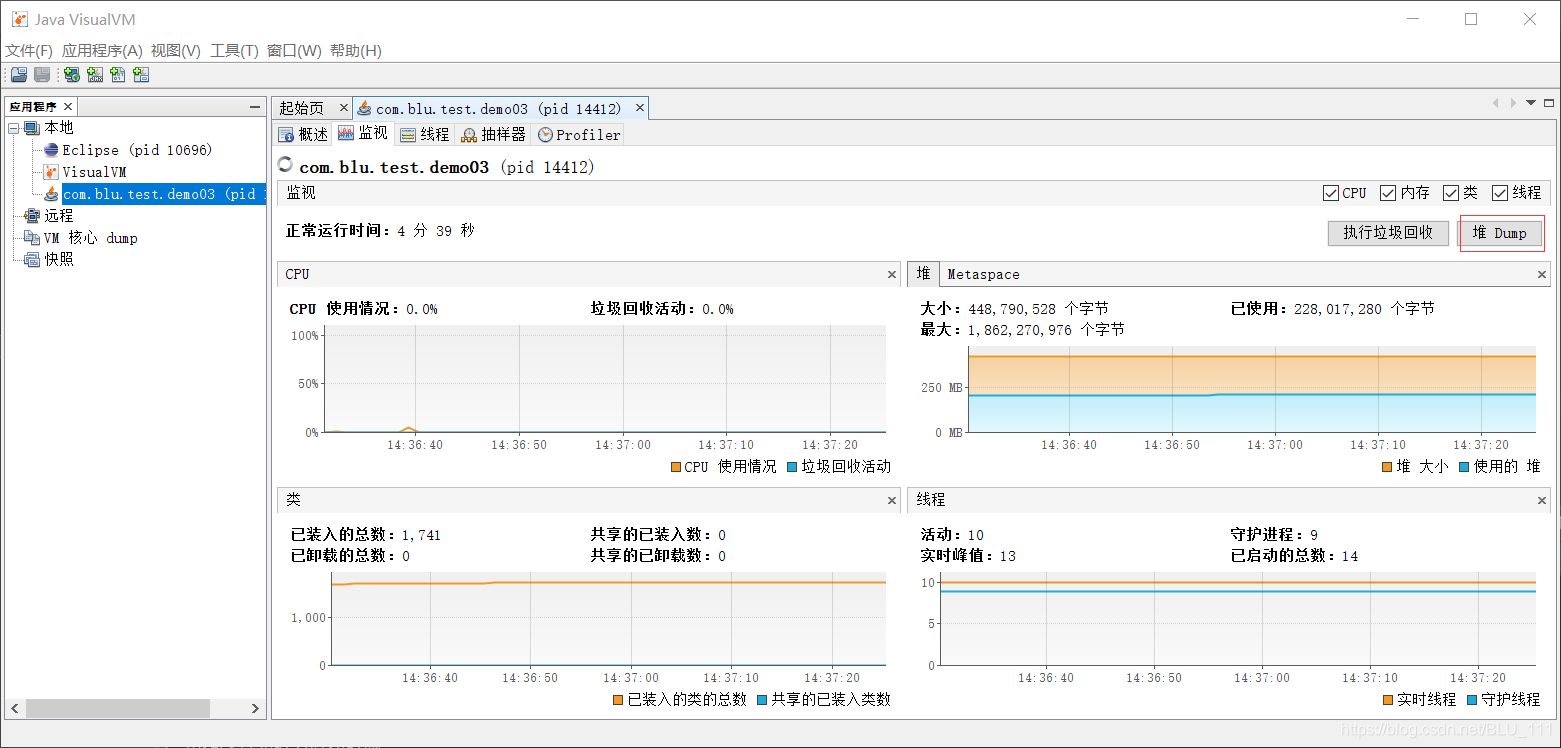Click the 执行垃圾回收 button
Image resolution: width=1561 pixels, height=748 pixels.
point(1388,233)
